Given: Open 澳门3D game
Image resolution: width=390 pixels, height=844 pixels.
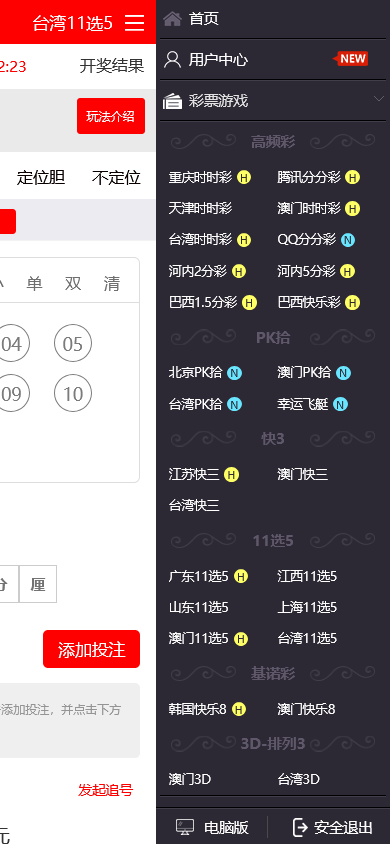Looking at the screenshot, I should tap(190, 779).
